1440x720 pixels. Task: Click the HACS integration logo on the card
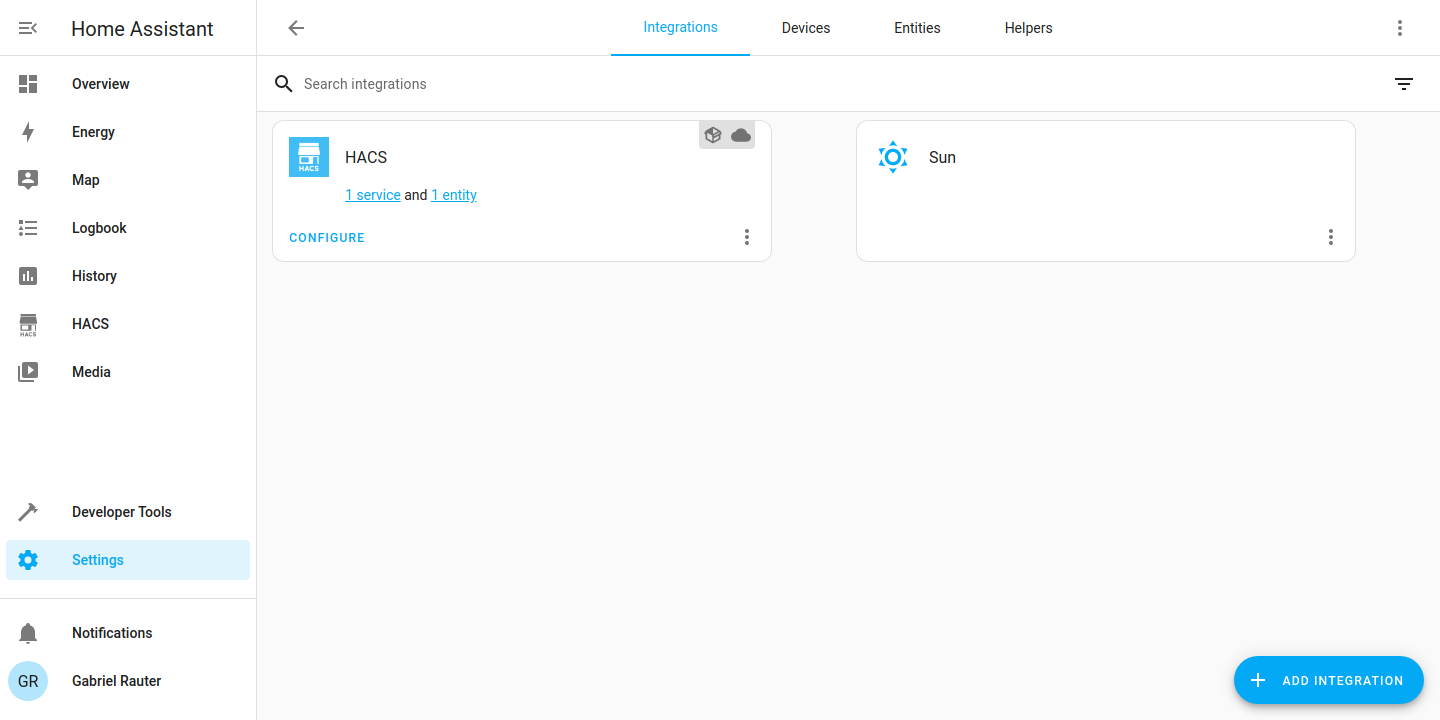point(309,157)
